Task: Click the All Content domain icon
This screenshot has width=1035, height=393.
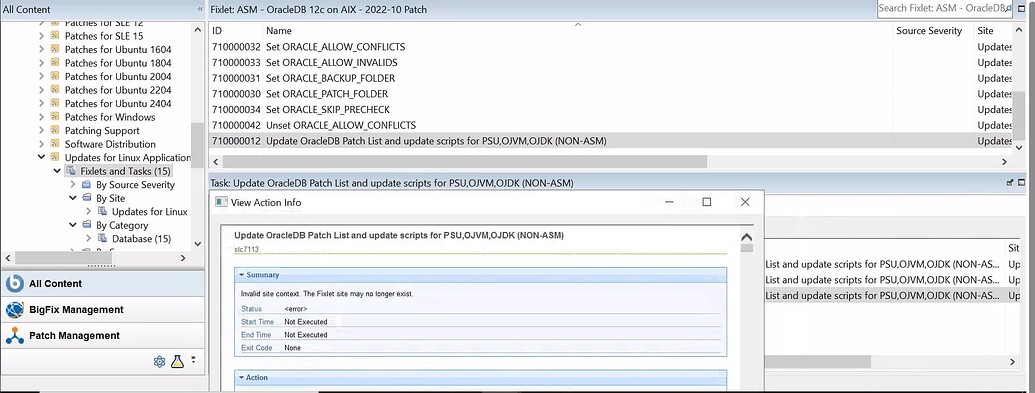Action: (15, 283)
